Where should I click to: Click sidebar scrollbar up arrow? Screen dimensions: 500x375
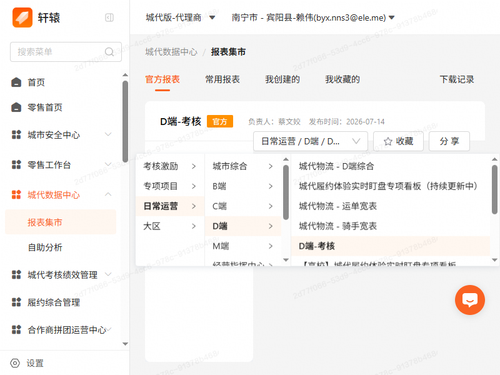coord(125,75)
